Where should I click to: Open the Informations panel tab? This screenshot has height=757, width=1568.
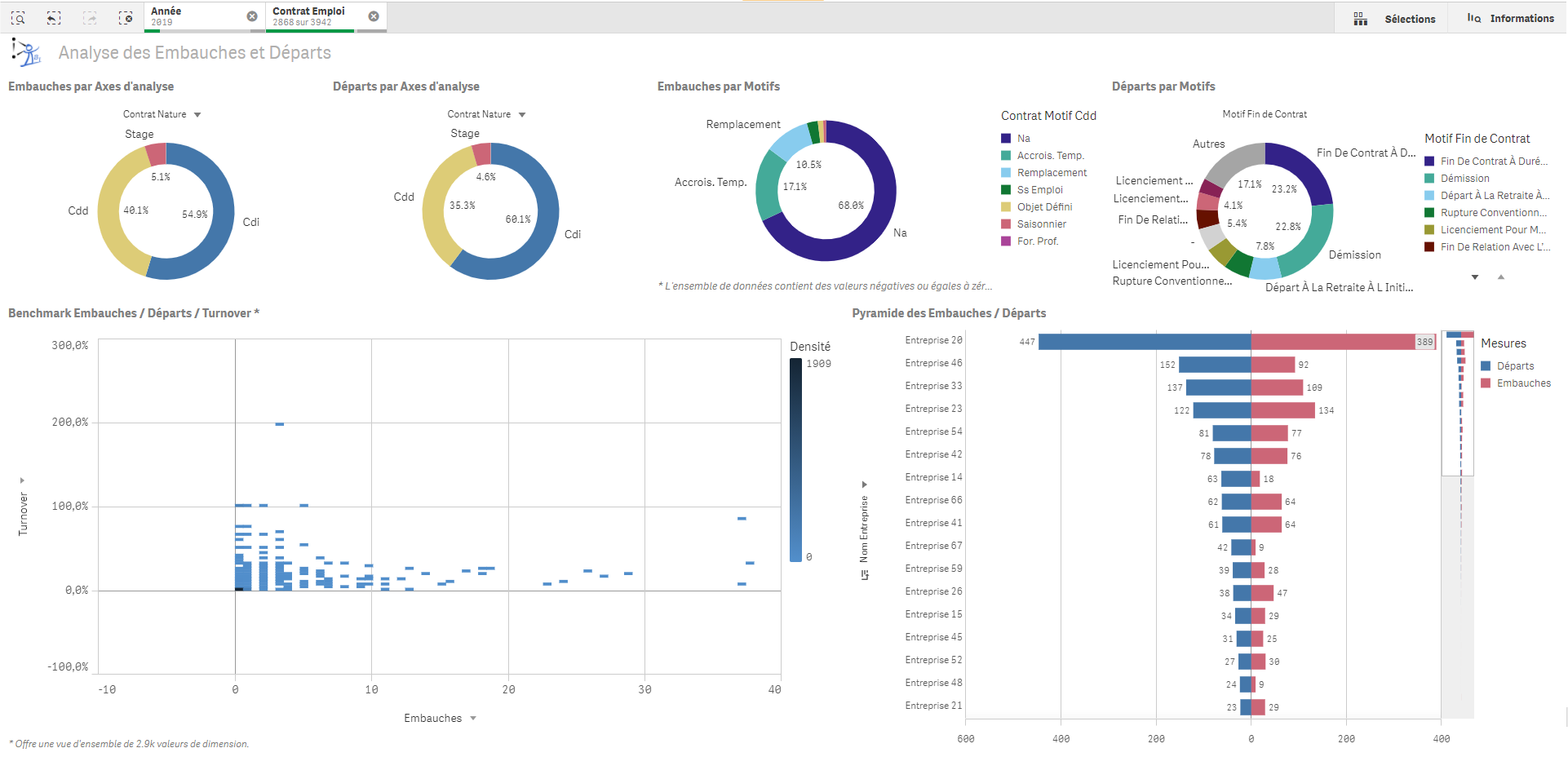[1510, 19]
